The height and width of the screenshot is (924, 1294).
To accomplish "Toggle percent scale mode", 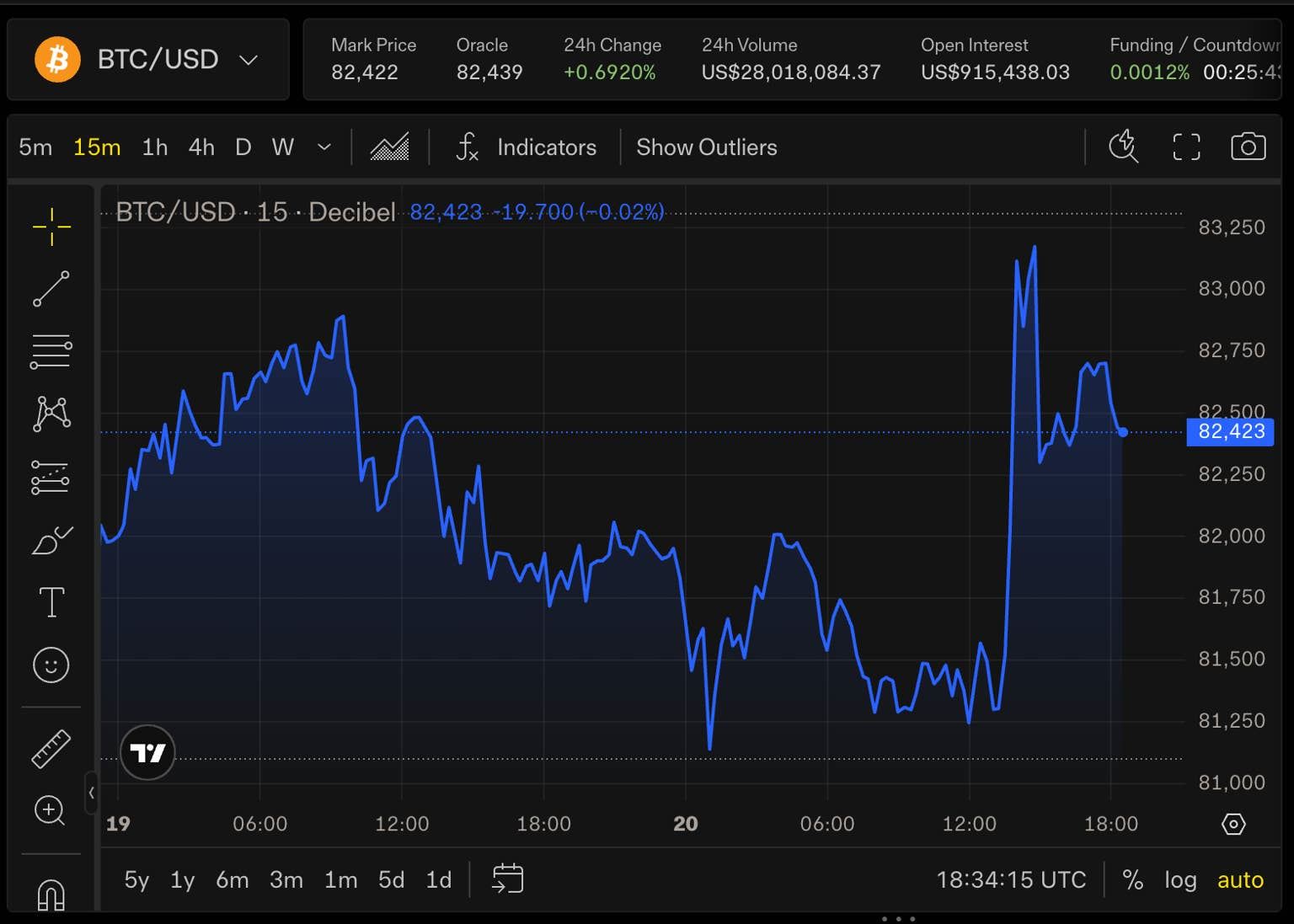I will tap(1133, 879).
